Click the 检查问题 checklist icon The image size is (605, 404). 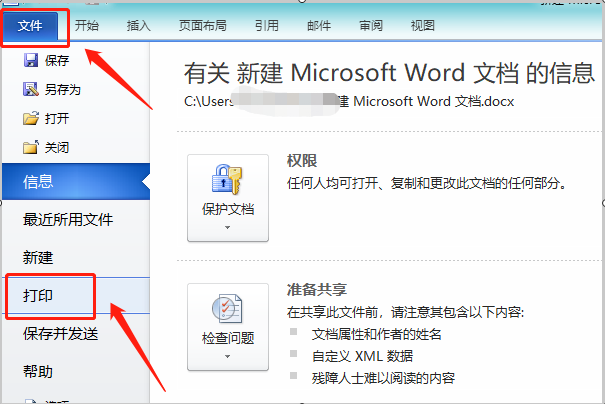point(227,308)
